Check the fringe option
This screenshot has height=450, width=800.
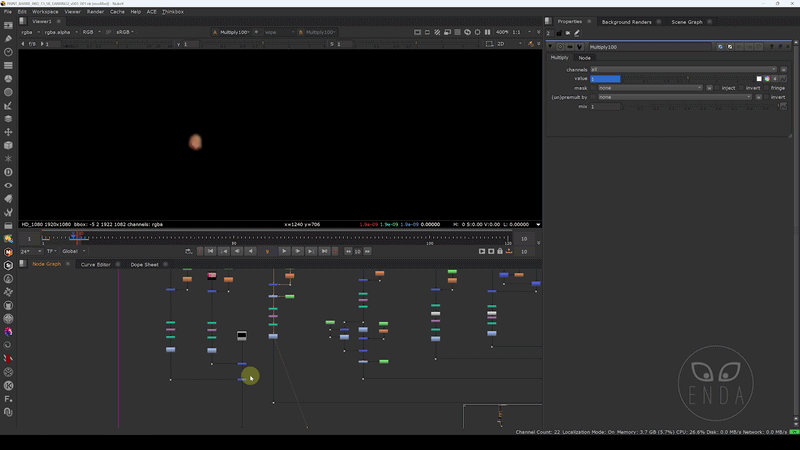pyautogui.click(x=766, y=88)
